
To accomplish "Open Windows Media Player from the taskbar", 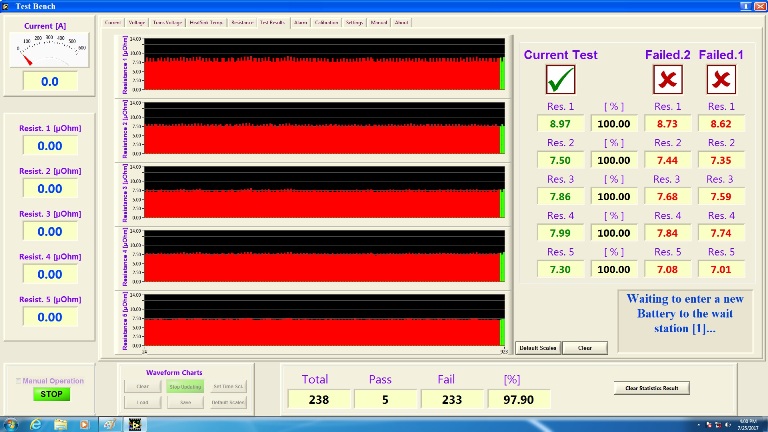I will coord(84,424).
